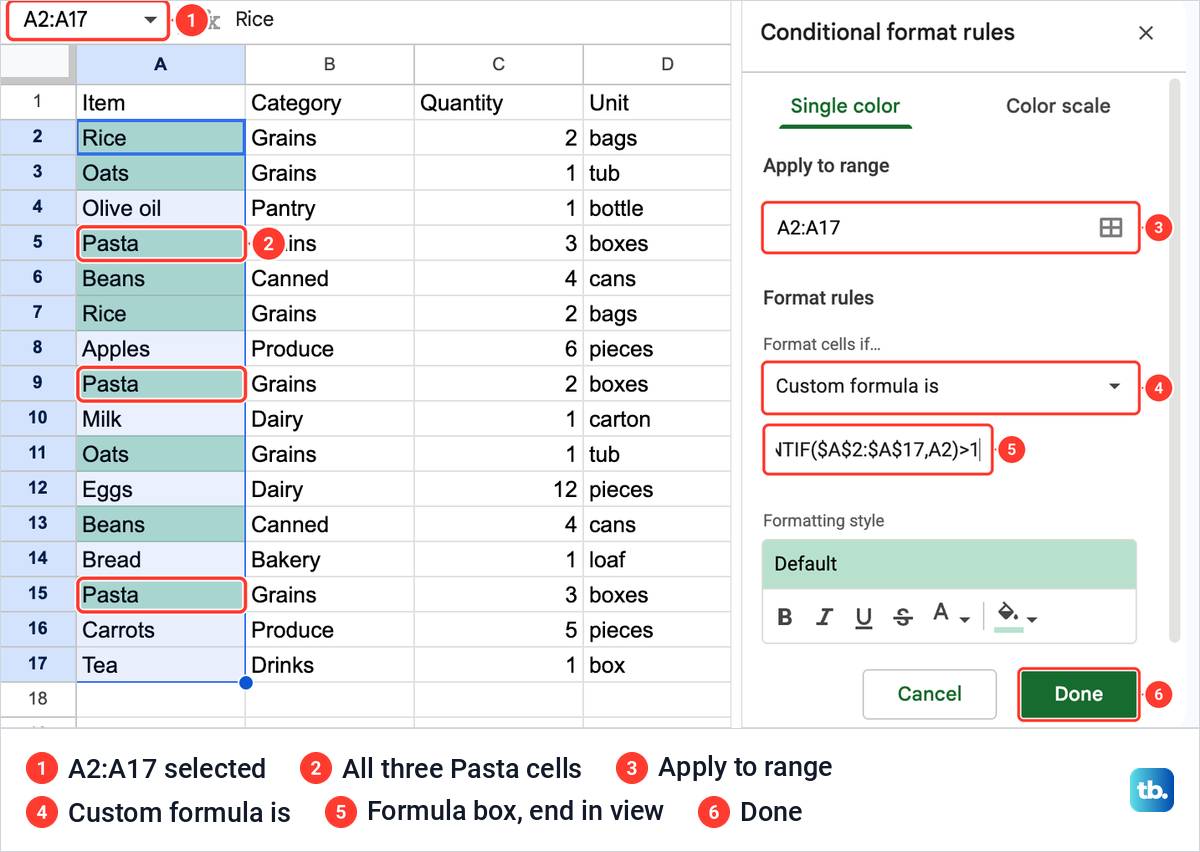Switch to the Single color tab
The height and width of the screenshot is (852, 1200).
click(x=845, y=106)
